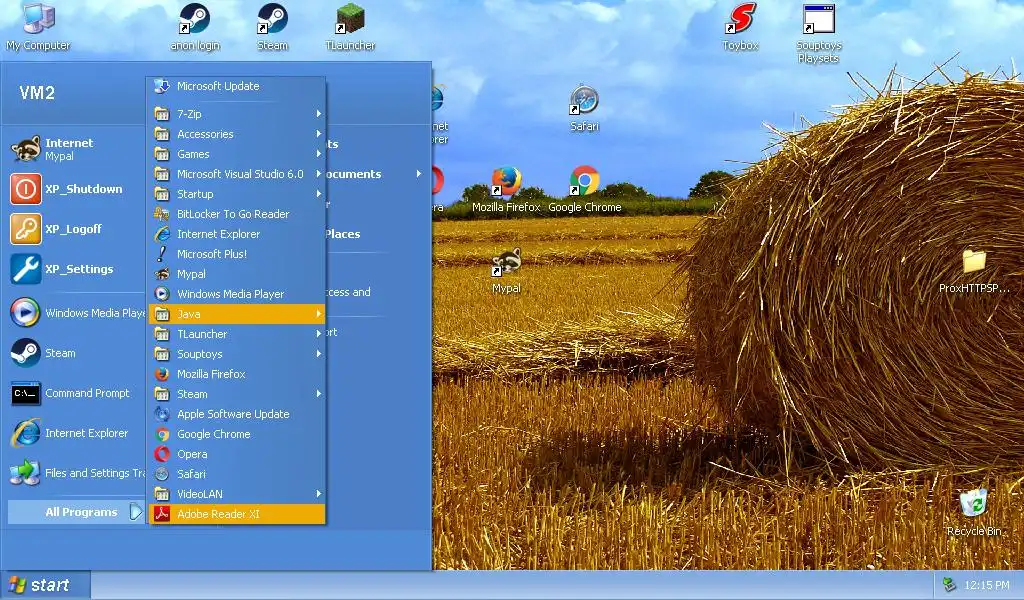This screenshot has height=600, width=1024.
Task: Expand the Souptoys submenu
Action: 236,354
